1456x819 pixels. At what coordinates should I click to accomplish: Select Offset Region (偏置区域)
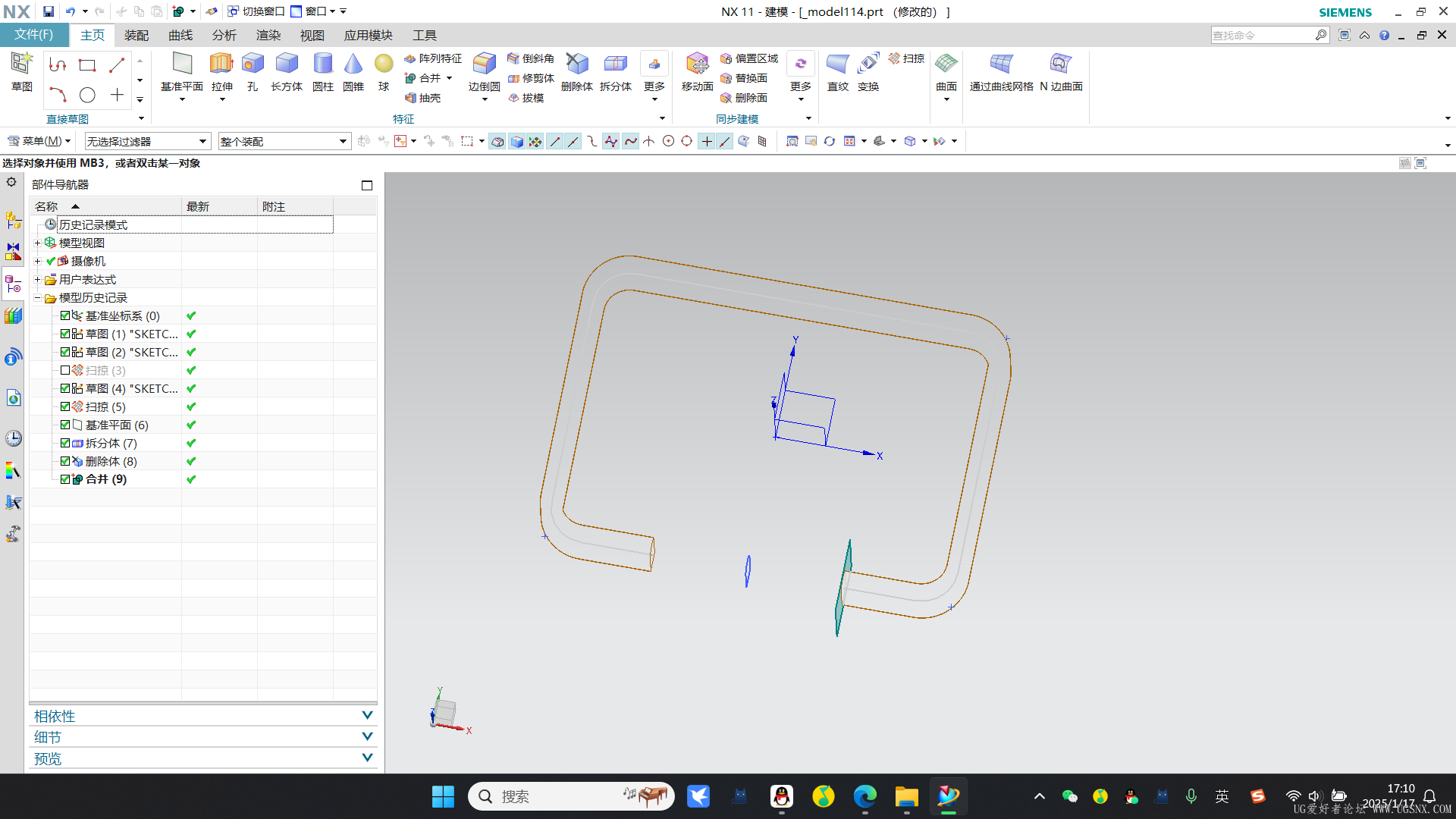749,58
